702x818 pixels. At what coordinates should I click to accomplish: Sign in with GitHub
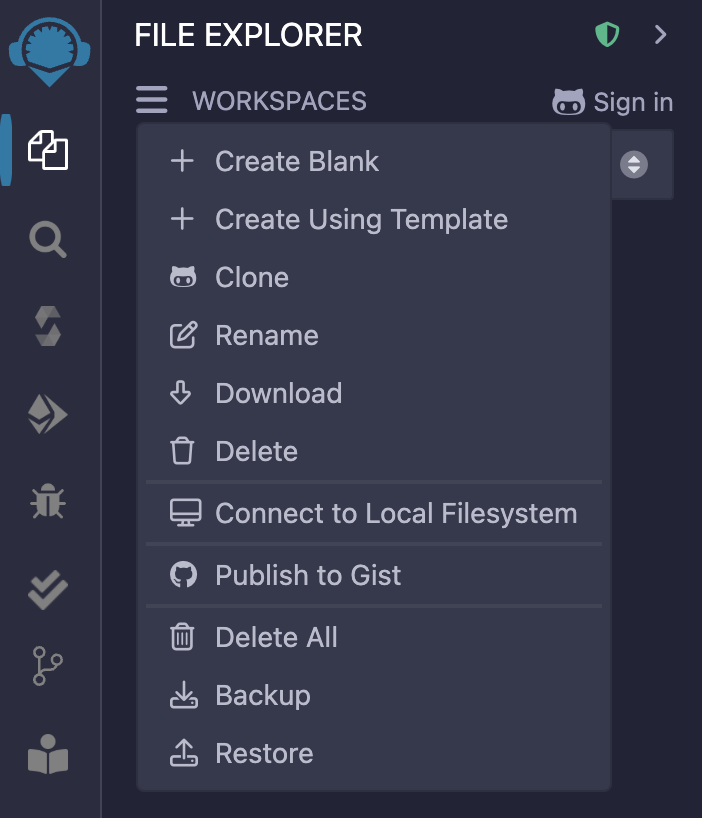[x=613, y=102]
